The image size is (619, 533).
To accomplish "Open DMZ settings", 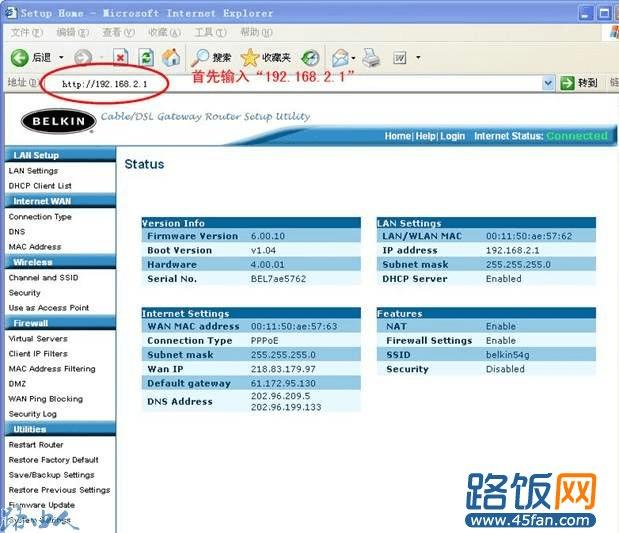I will [x=17, y=383].
